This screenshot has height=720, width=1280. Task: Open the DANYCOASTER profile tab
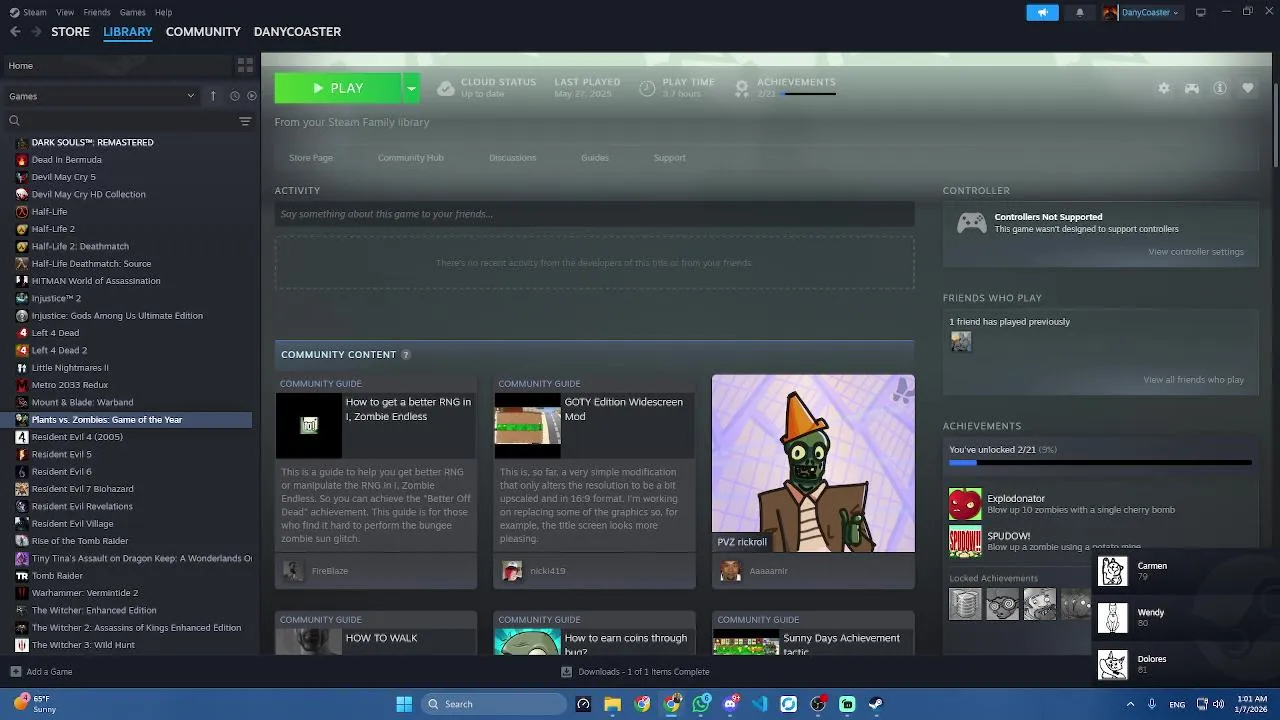point(297,32)
